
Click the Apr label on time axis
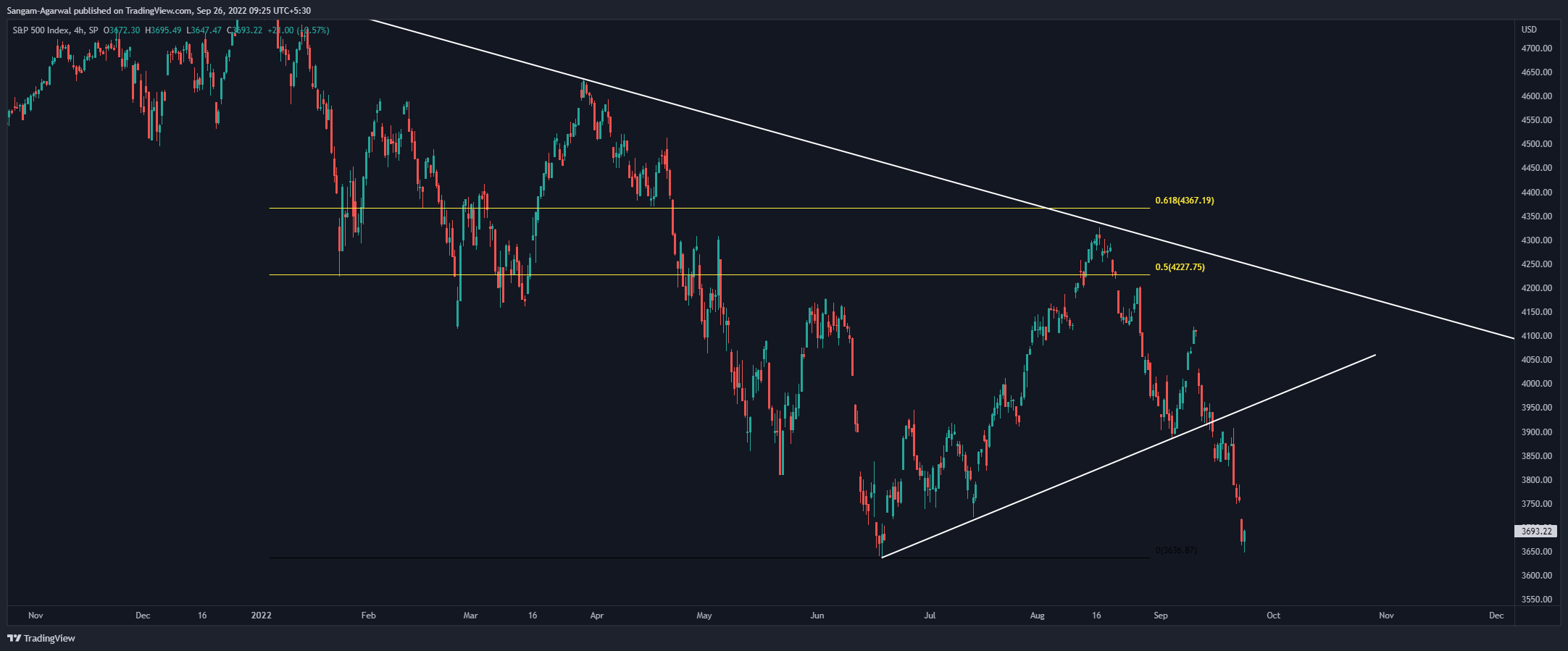coord(597,616)
